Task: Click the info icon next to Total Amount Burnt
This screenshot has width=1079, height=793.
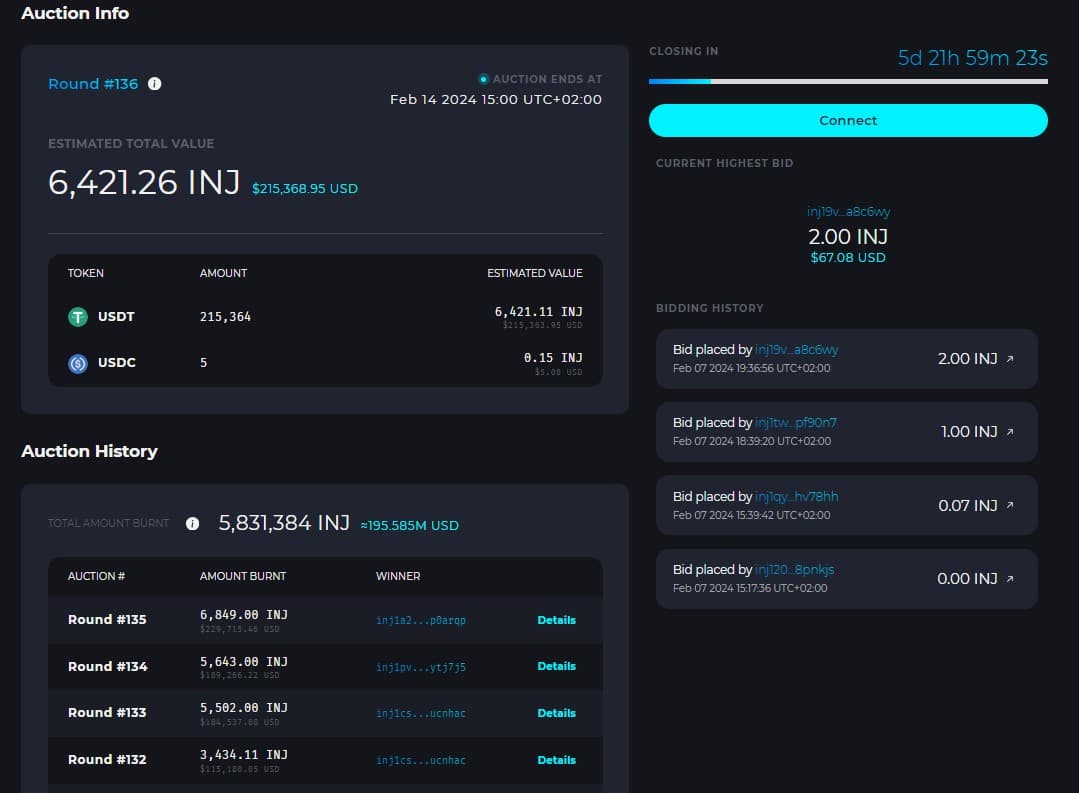Action: (x=193, y=524)
